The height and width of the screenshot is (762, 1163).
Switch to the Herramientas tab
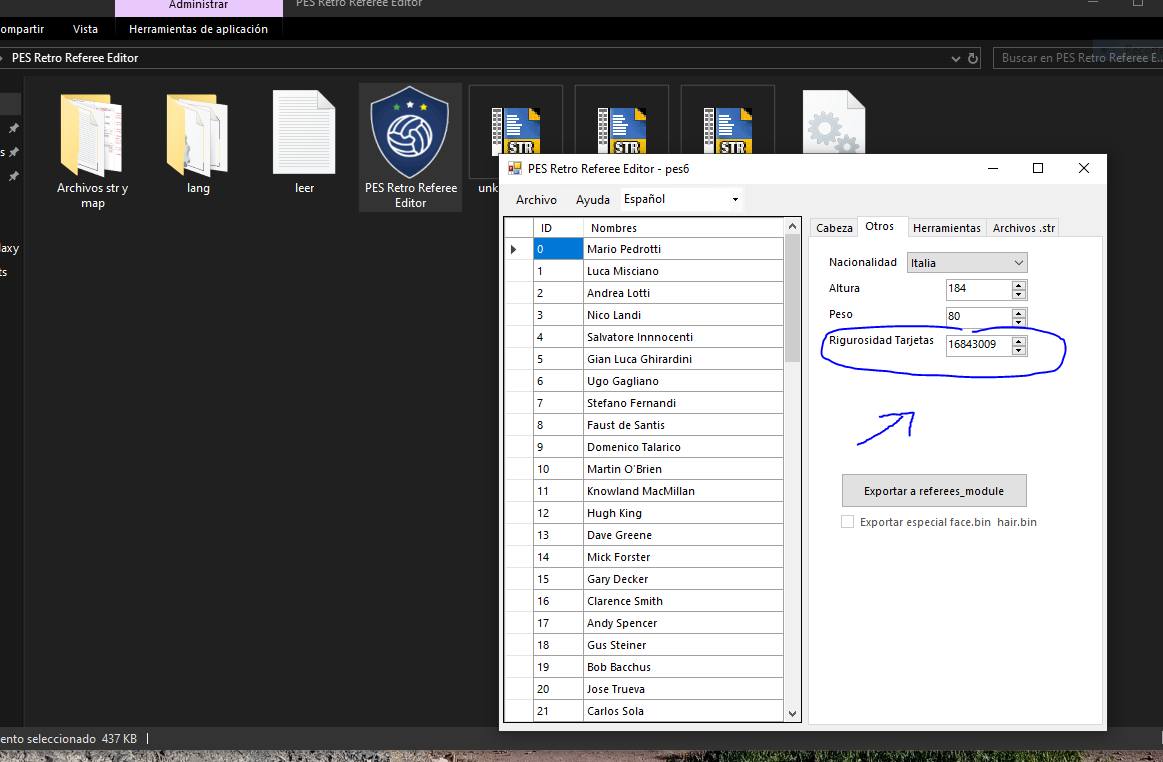click(946, 228)
